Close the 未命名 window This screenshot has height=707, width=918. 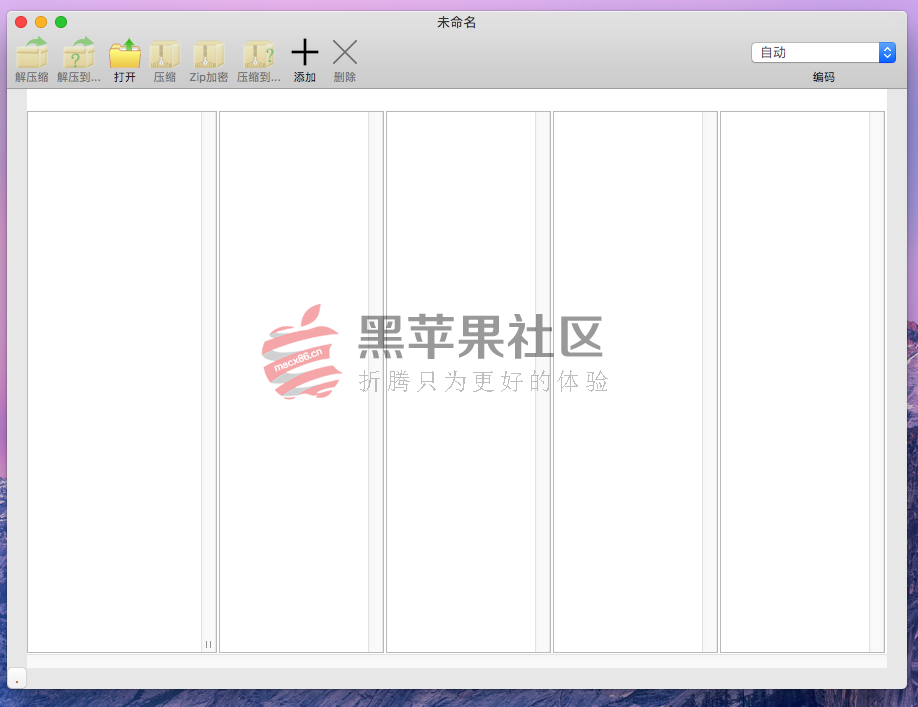[x=21, y=22]
